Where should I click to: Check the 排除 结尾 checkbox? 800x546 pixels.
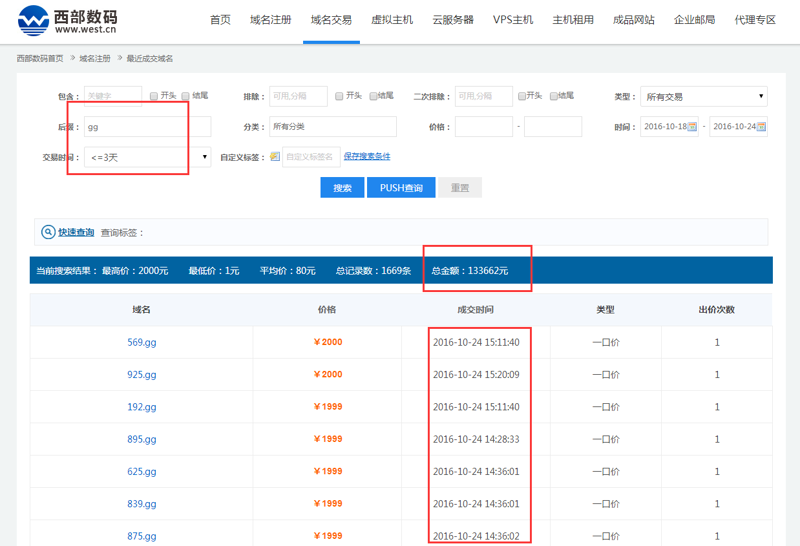tap(373, 96)
